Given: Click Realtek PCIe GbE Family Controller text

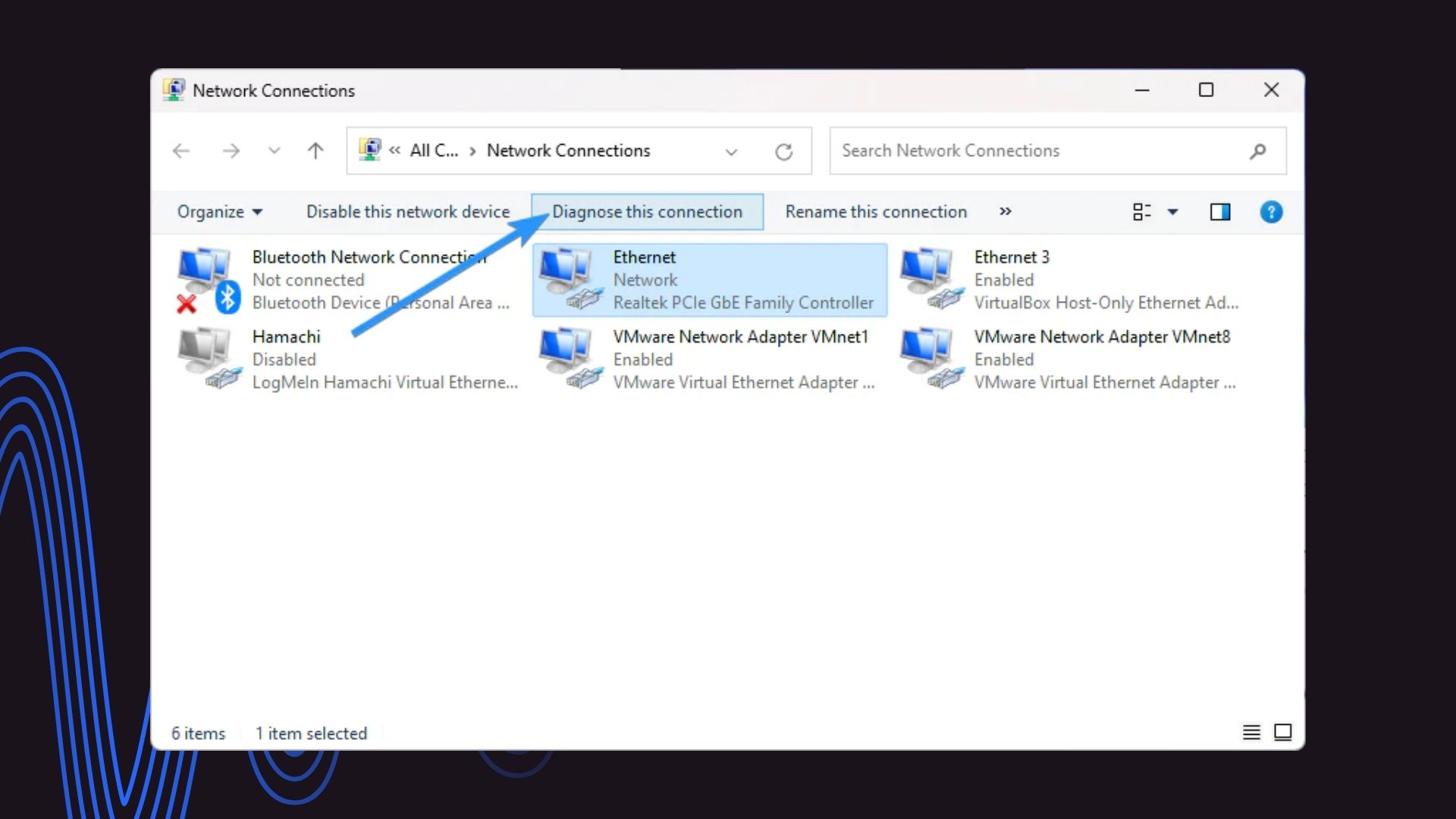Looking at the screenshot, I should tap(743, 303).
